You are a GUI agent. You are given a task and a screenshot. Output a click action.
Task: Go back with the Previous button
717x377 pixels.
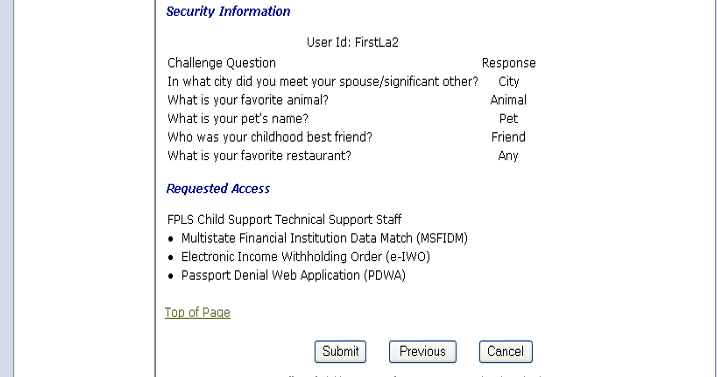point(423,351)
